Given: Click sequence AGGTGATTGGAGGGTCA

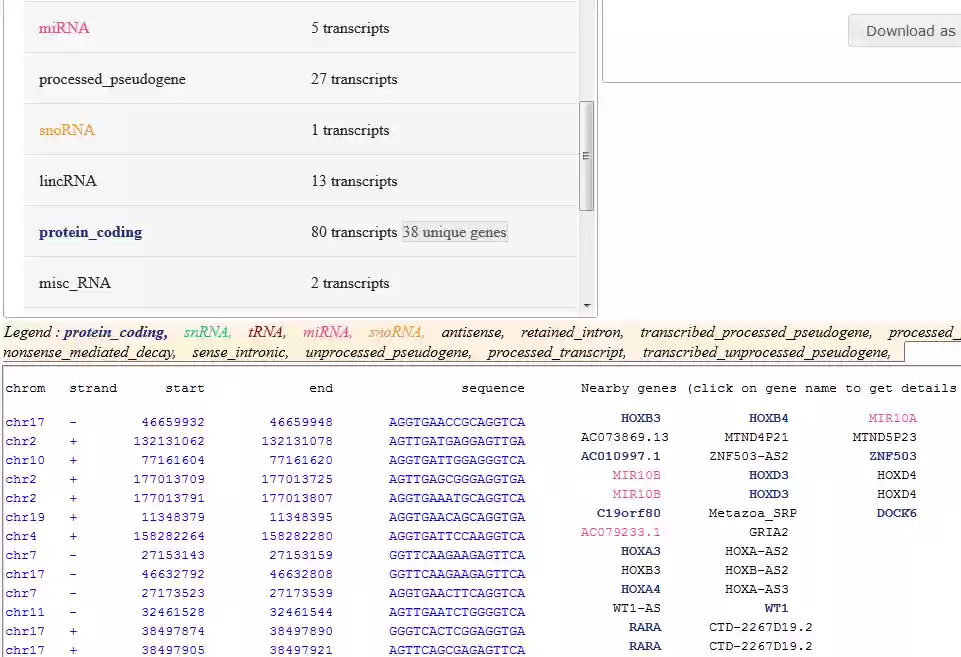Looking at the screenshot, I should coord(457,460).
